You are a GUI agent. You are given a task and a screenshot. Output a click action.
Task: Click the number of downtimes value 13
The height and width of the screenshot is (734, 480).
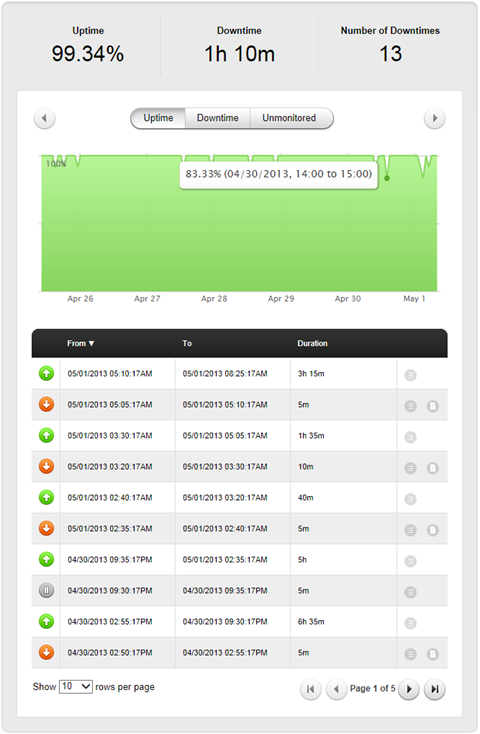click(x=391, y=53)
